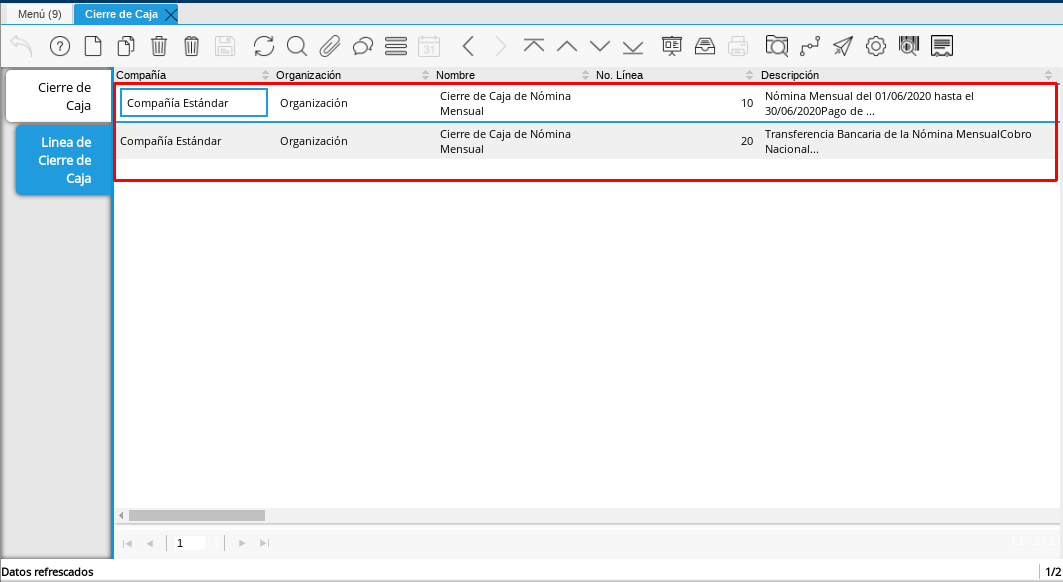This screenshot has width=1063, height=582.
Task: Toggle grid view with three-lines icon
Action: [396, 46]
